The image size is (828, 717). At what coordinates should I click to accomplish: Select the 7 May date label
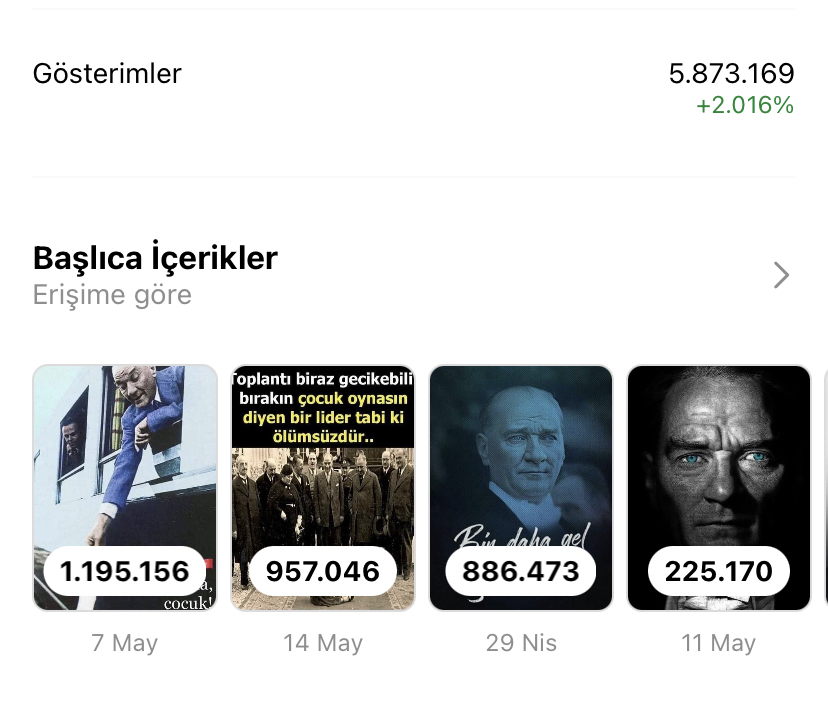click(125, 643)
